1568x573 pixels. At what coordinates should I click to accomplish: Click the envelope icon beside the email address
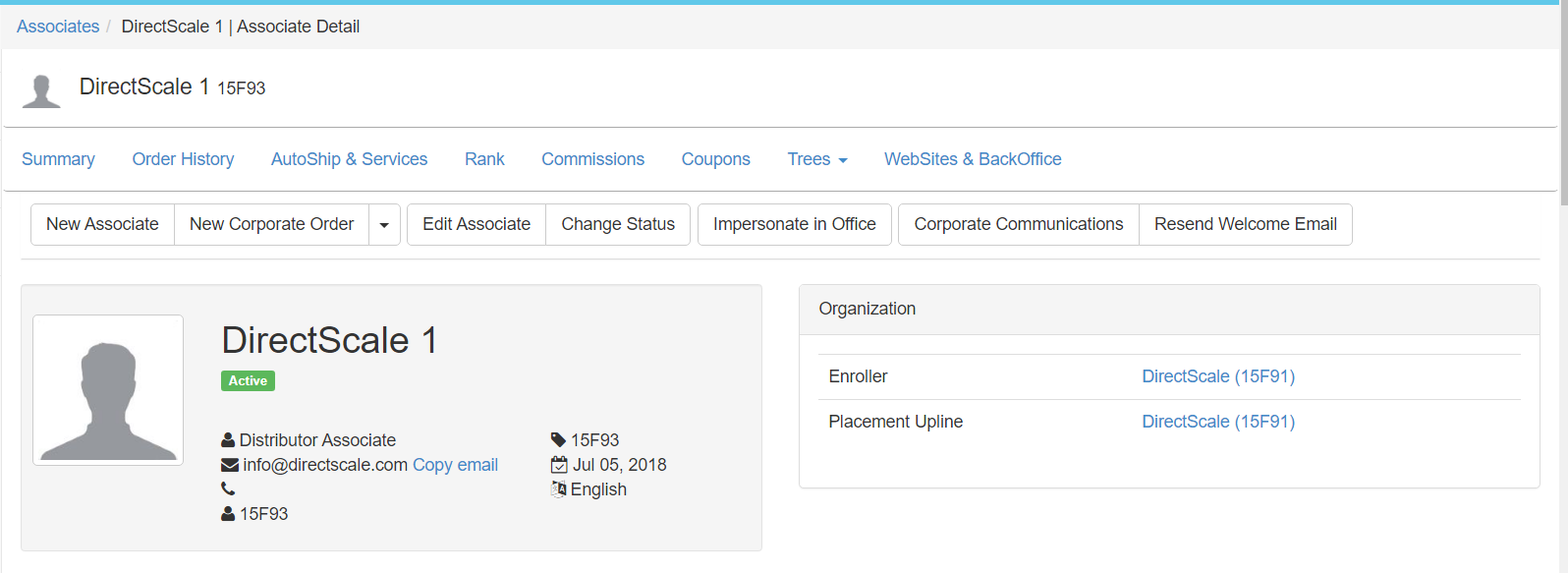click(230, 465)
